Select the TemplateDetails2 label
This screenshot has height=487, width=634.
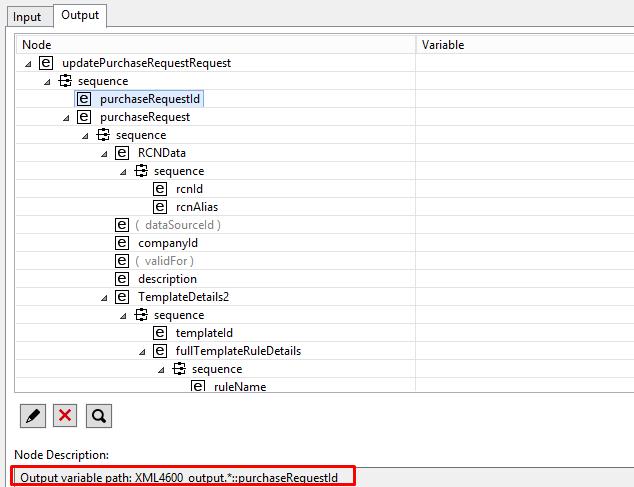[x=184, y=297]
